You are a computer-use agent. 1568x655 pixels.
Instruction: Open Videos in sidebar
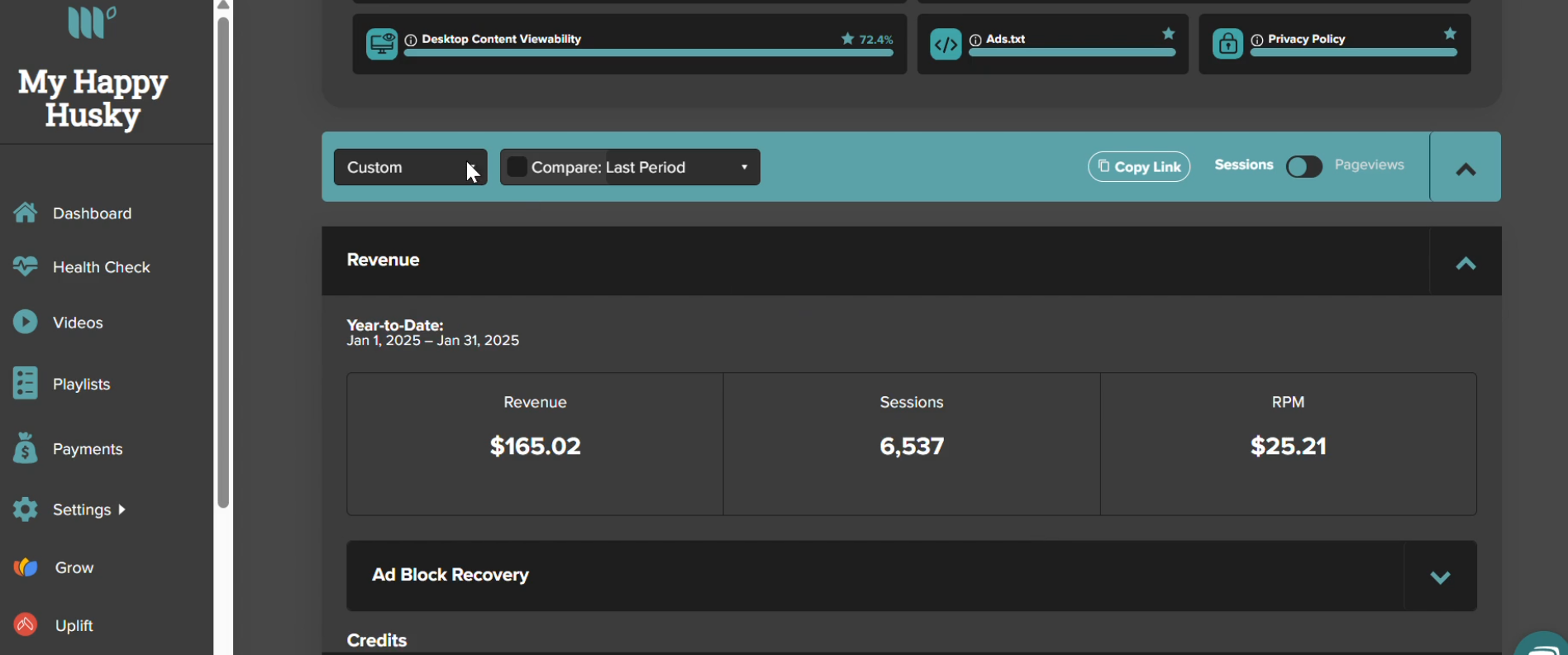click(x=78, y=323)
